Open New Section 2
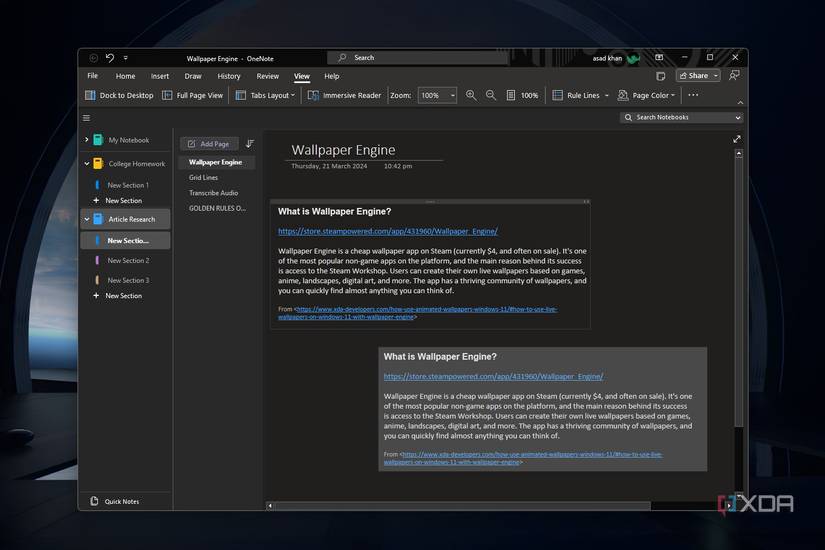Viewport: 825px width, 550px height. pyautogui.click(x=128, y=261)
